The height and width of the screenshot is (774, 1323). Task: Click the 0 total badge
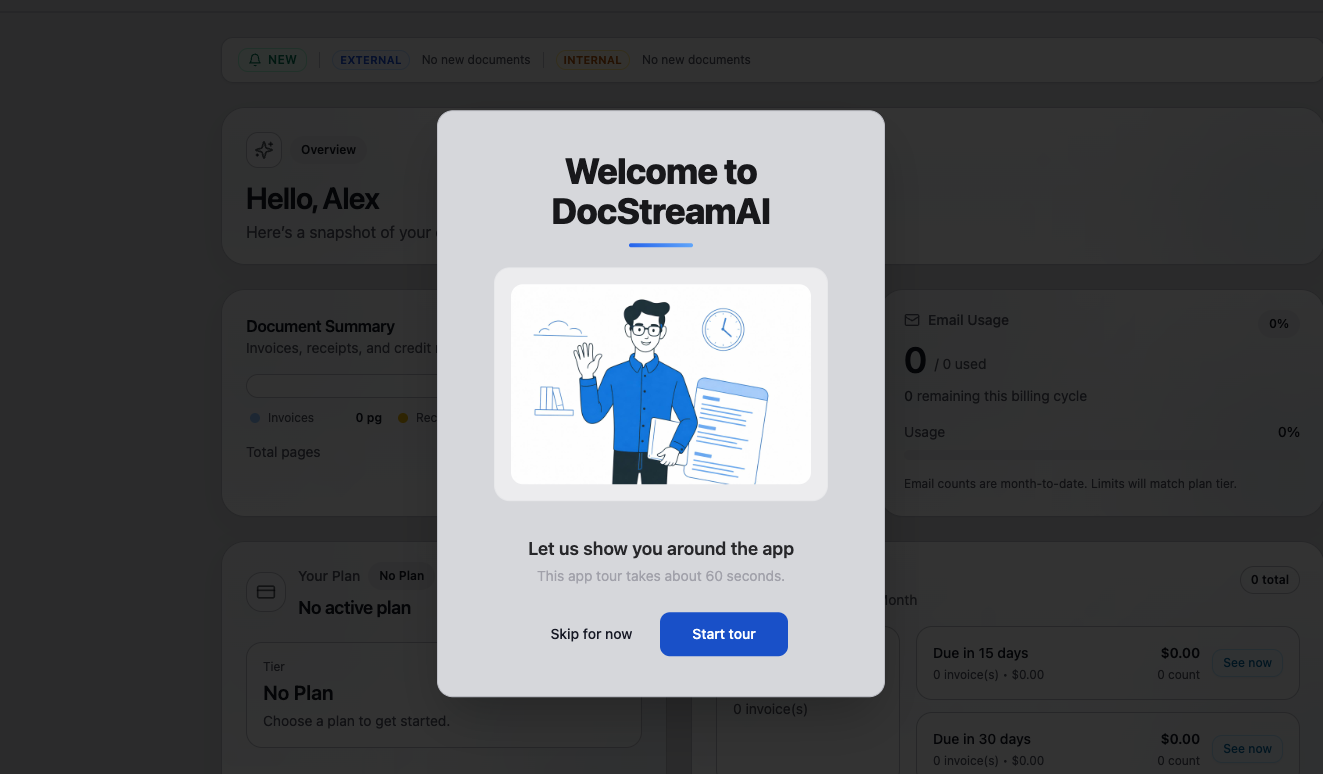coord(1269,580)
